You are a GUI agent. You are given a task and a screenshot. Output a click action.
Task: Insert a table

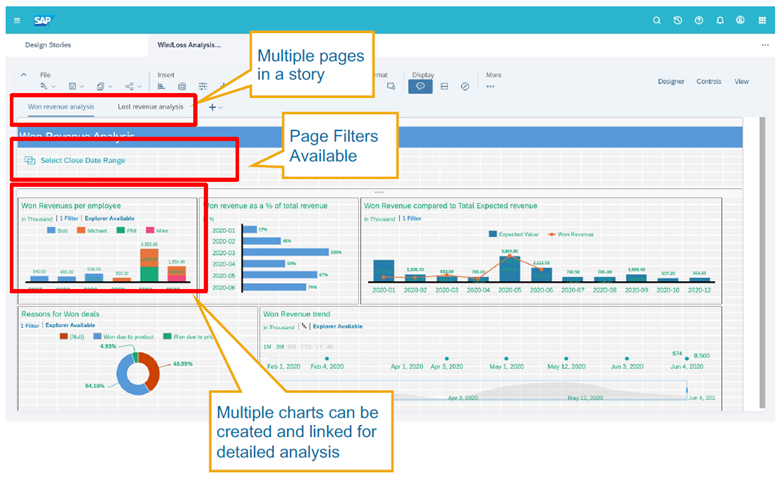pos(182,87)
